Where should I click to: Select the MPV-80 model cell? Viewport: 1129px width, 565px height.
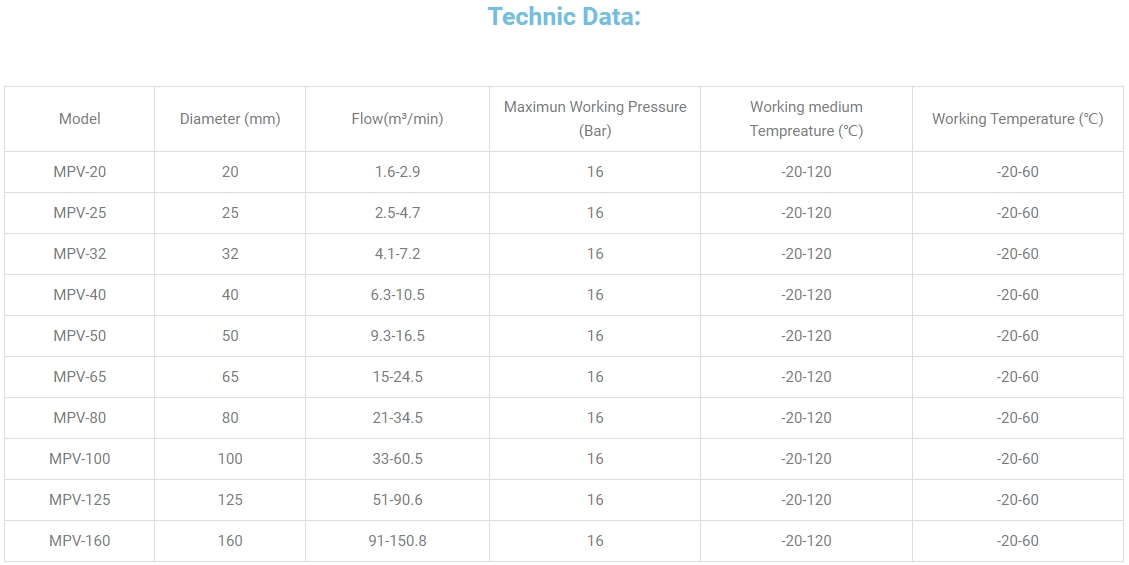[x=80, y=418]
